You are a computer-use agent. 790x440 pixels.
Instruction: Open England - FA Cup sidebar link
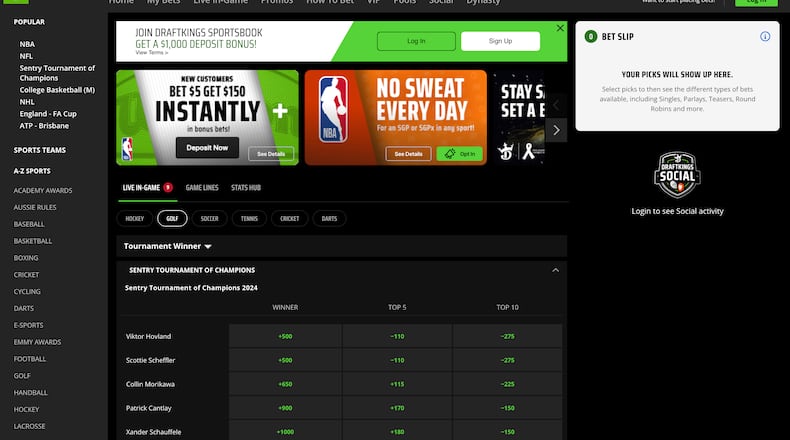click(48, 114)
